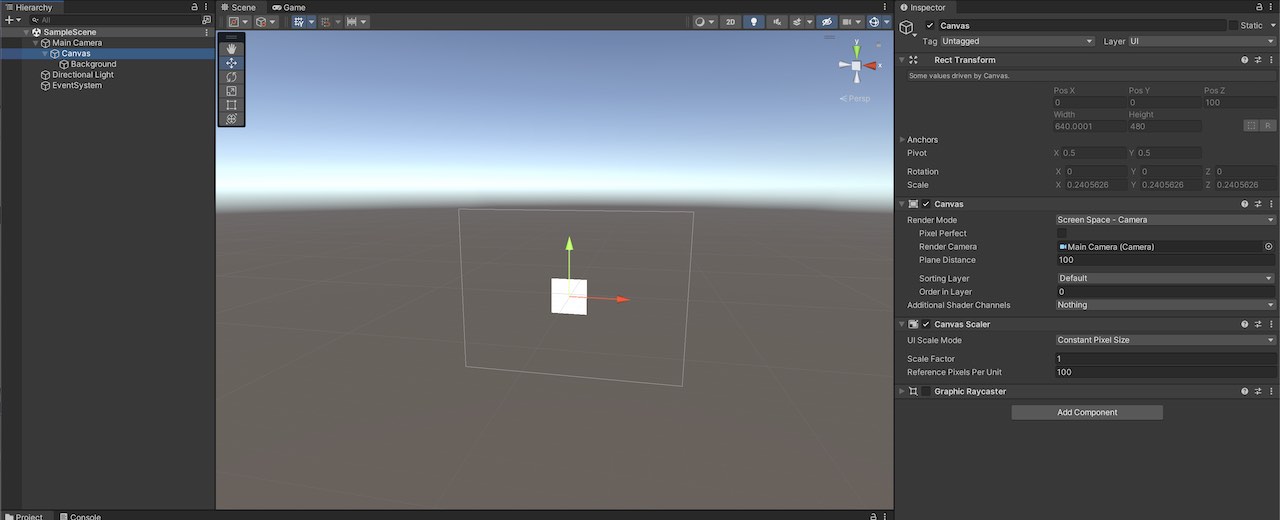Collapse the Main Camera tree node
Screen dimensions: 1280x520
pos(35,43)
